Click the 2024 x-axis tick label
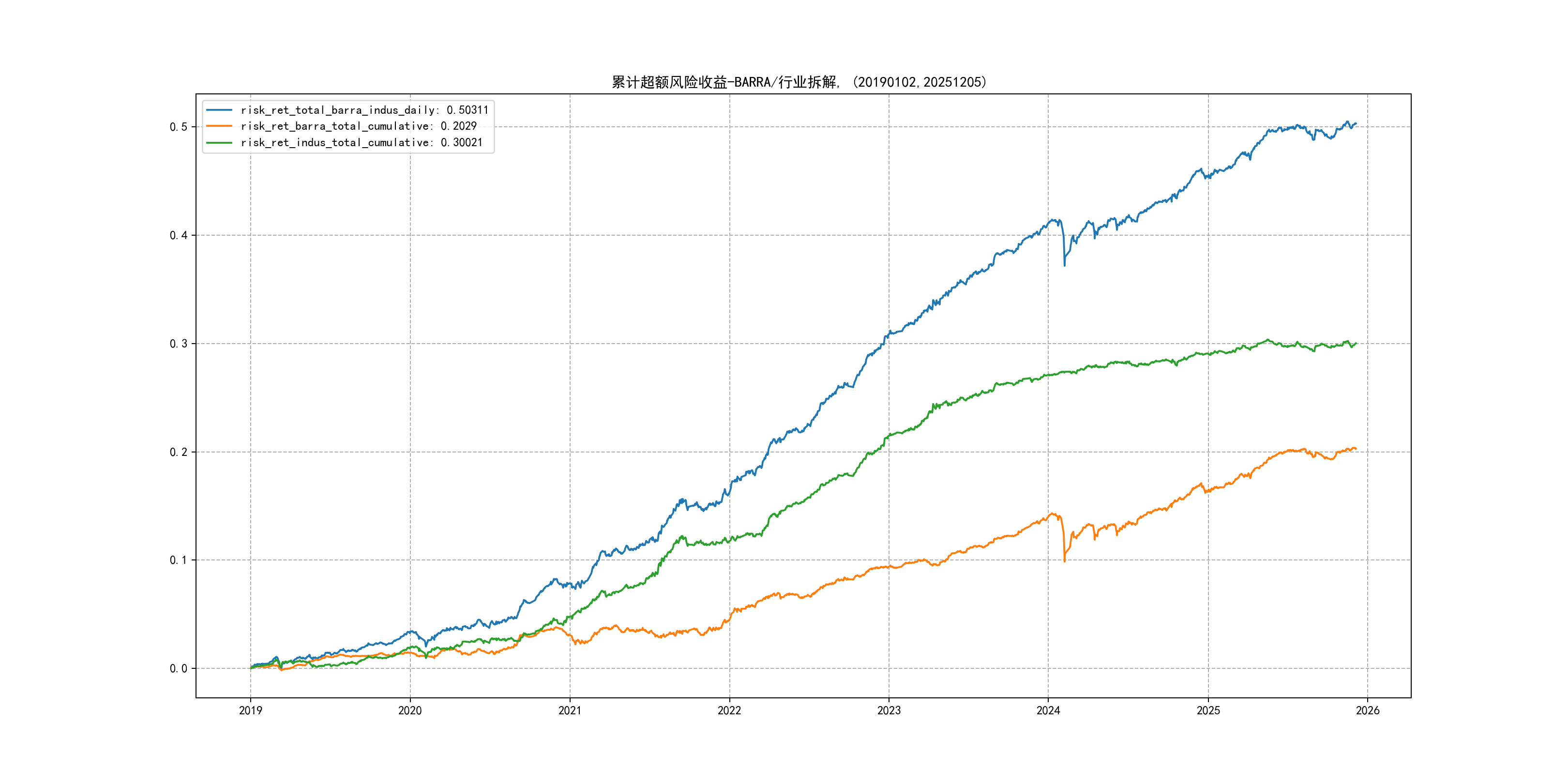 coord(1048,710)
